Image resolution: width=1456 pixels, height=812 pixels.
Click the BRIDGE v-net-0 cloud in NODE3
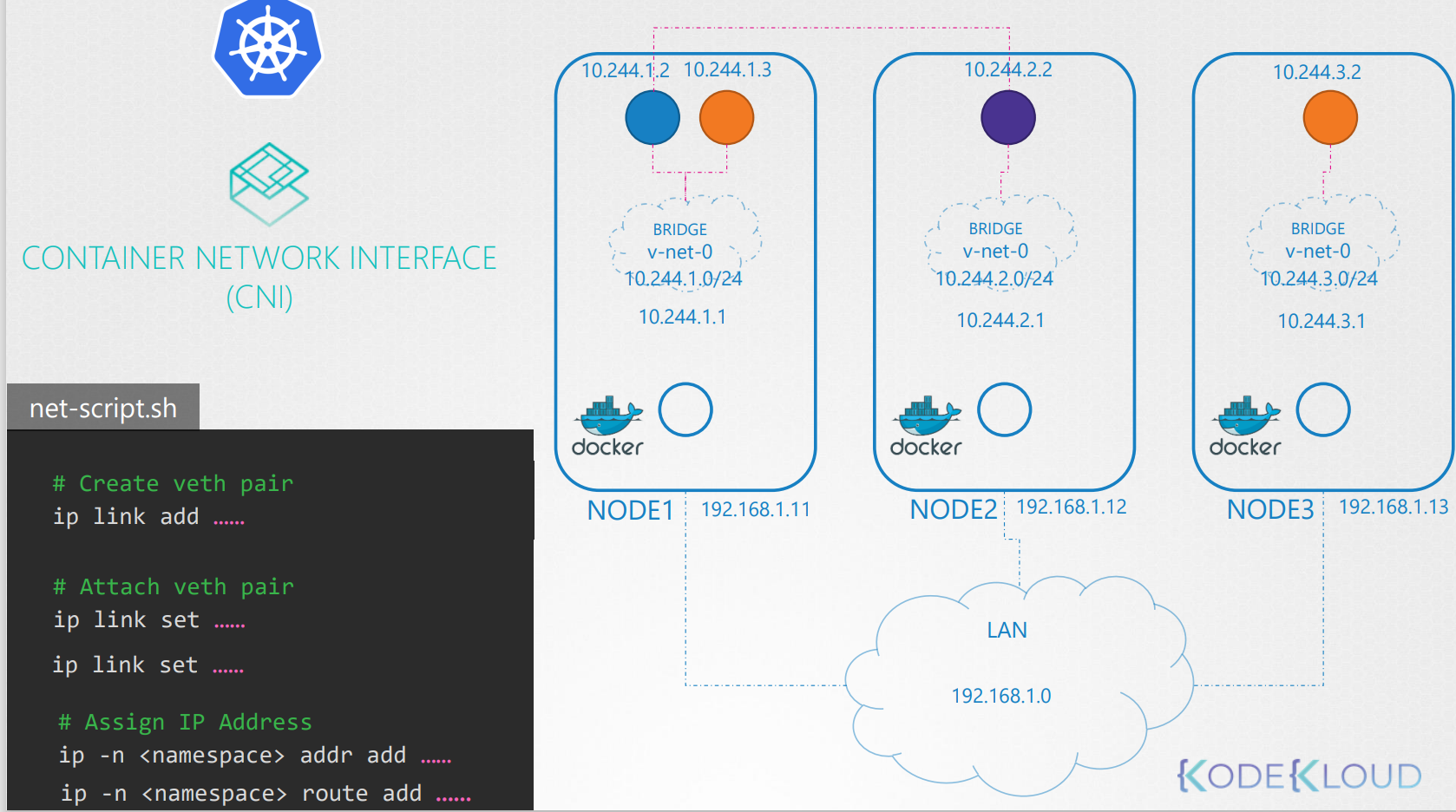pos(1322,241)
